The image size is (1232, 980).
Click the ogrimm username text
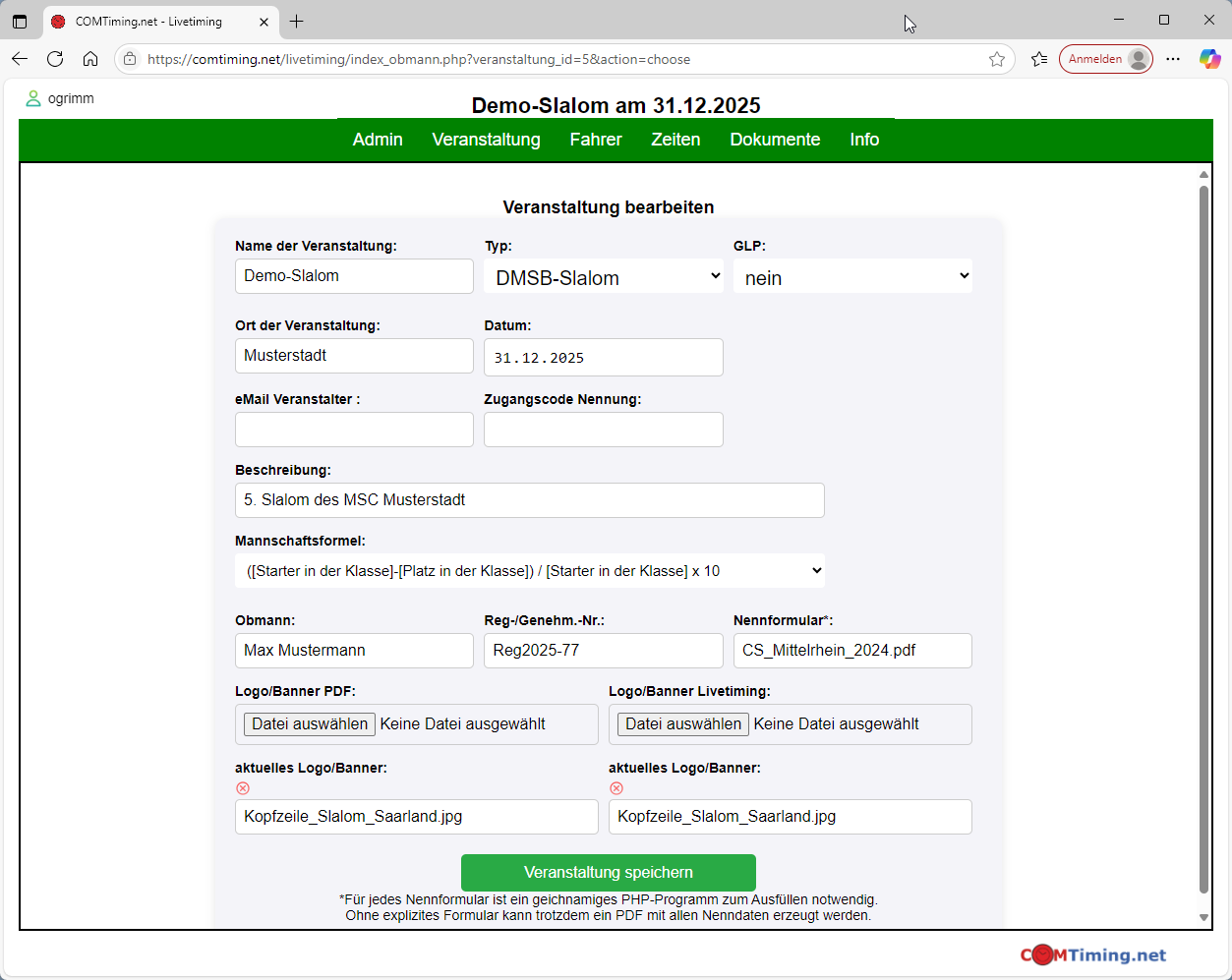pyautogui.click(x=71, y=98)
